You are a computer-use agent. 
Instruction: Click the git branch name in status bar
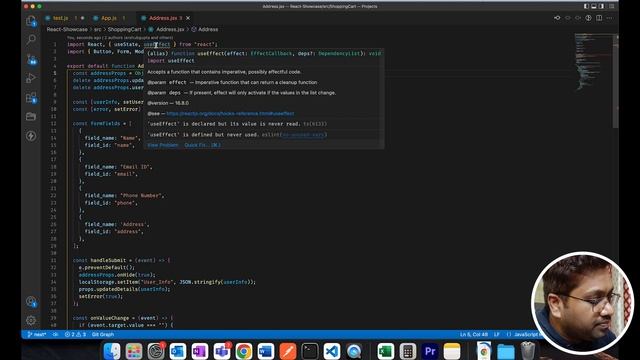tap(37, 334)
